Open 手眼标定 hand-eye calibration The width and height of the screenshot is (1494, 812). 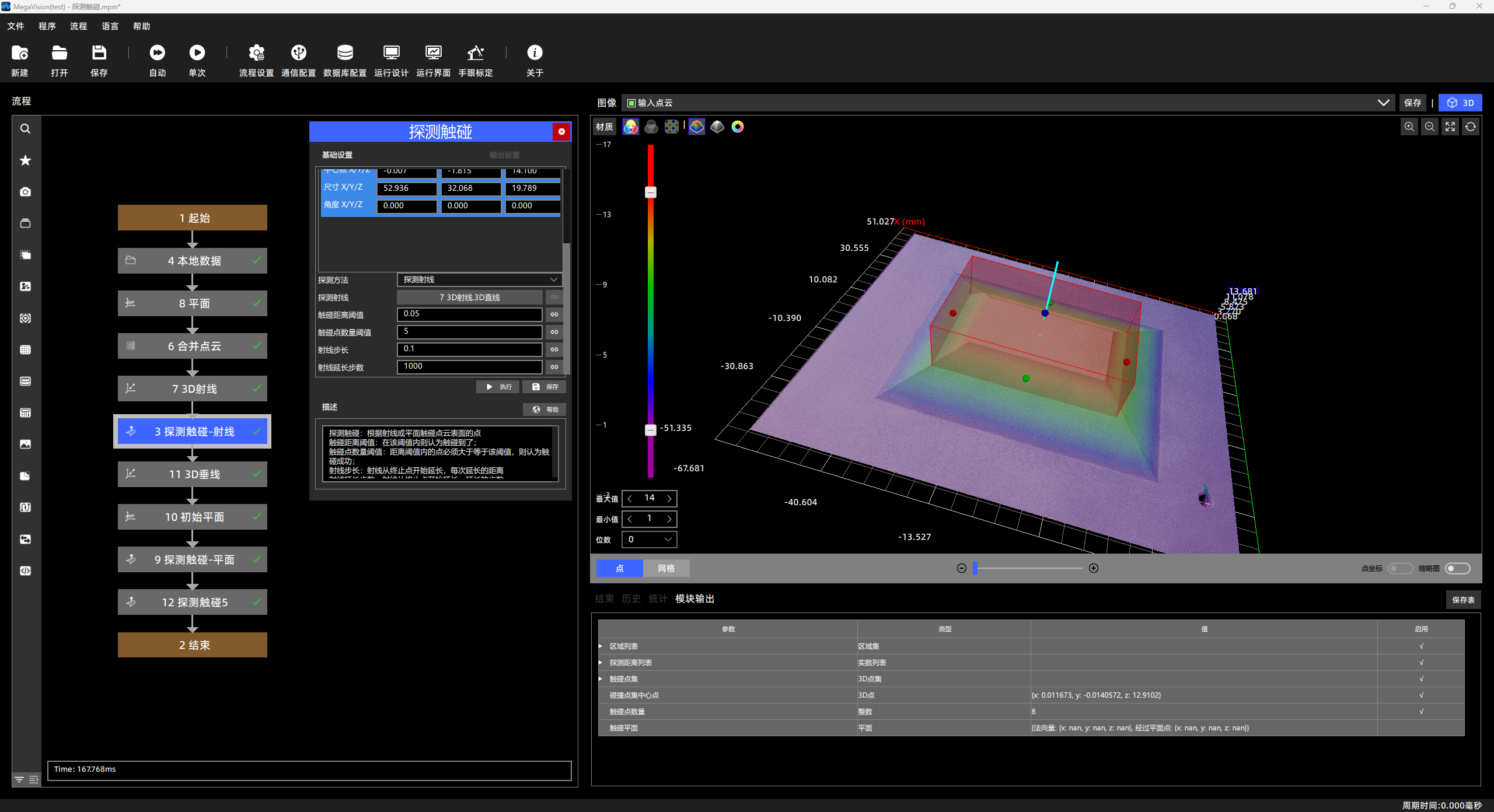pos(476,53)
